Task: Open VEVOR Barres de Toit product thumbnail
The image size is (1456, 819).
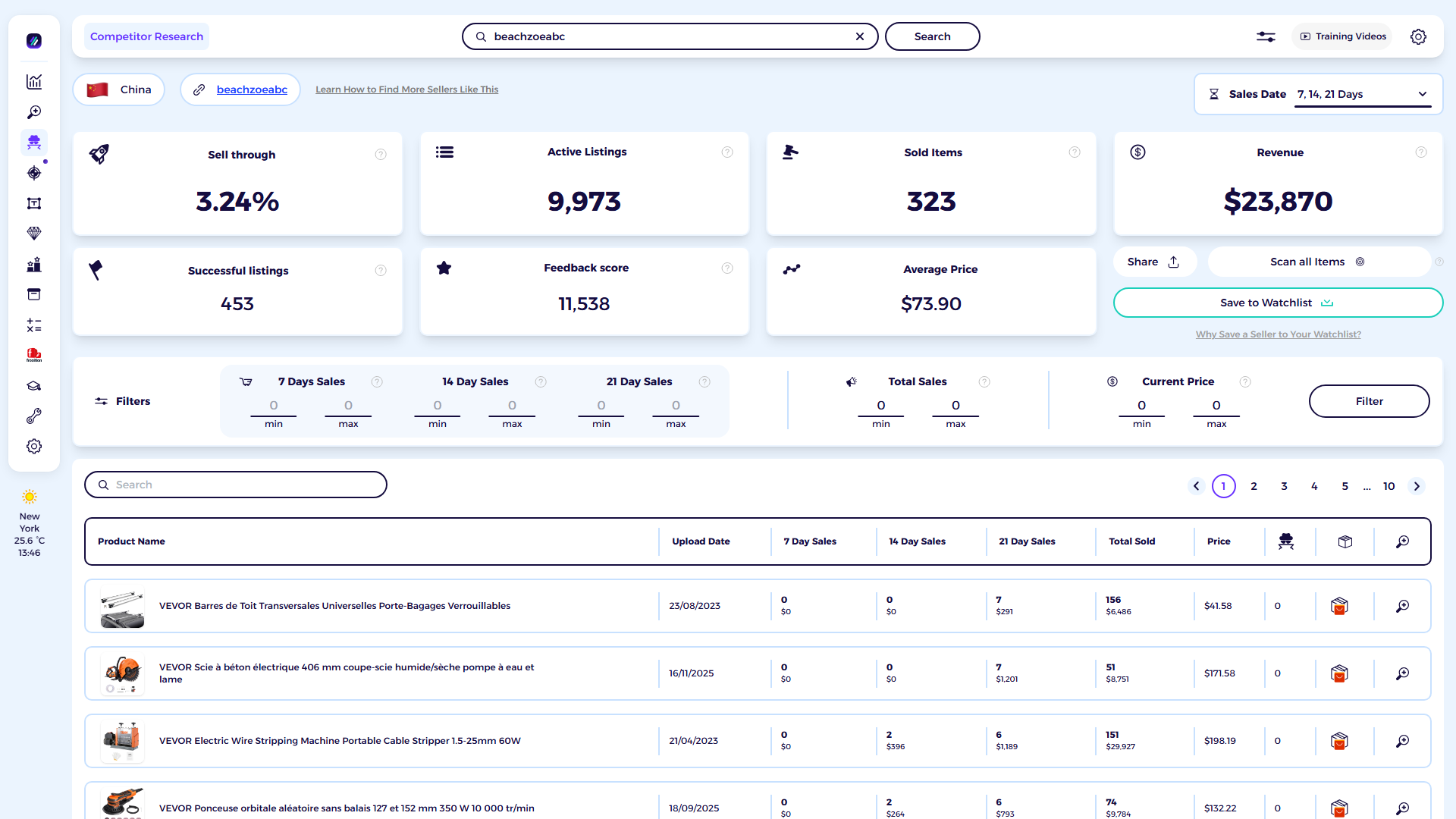Action: pos(122,607)
